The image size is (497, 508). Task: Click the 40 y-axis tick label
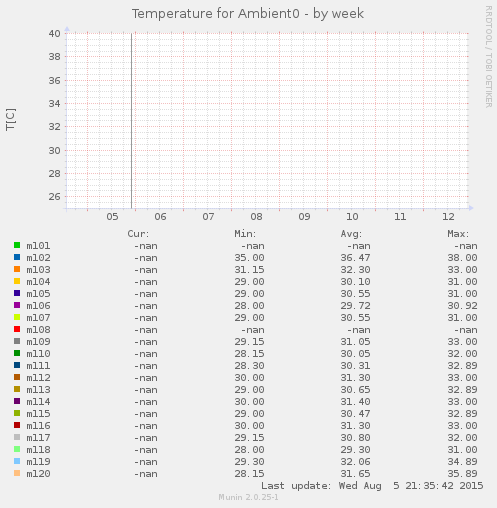pos(54,34)
